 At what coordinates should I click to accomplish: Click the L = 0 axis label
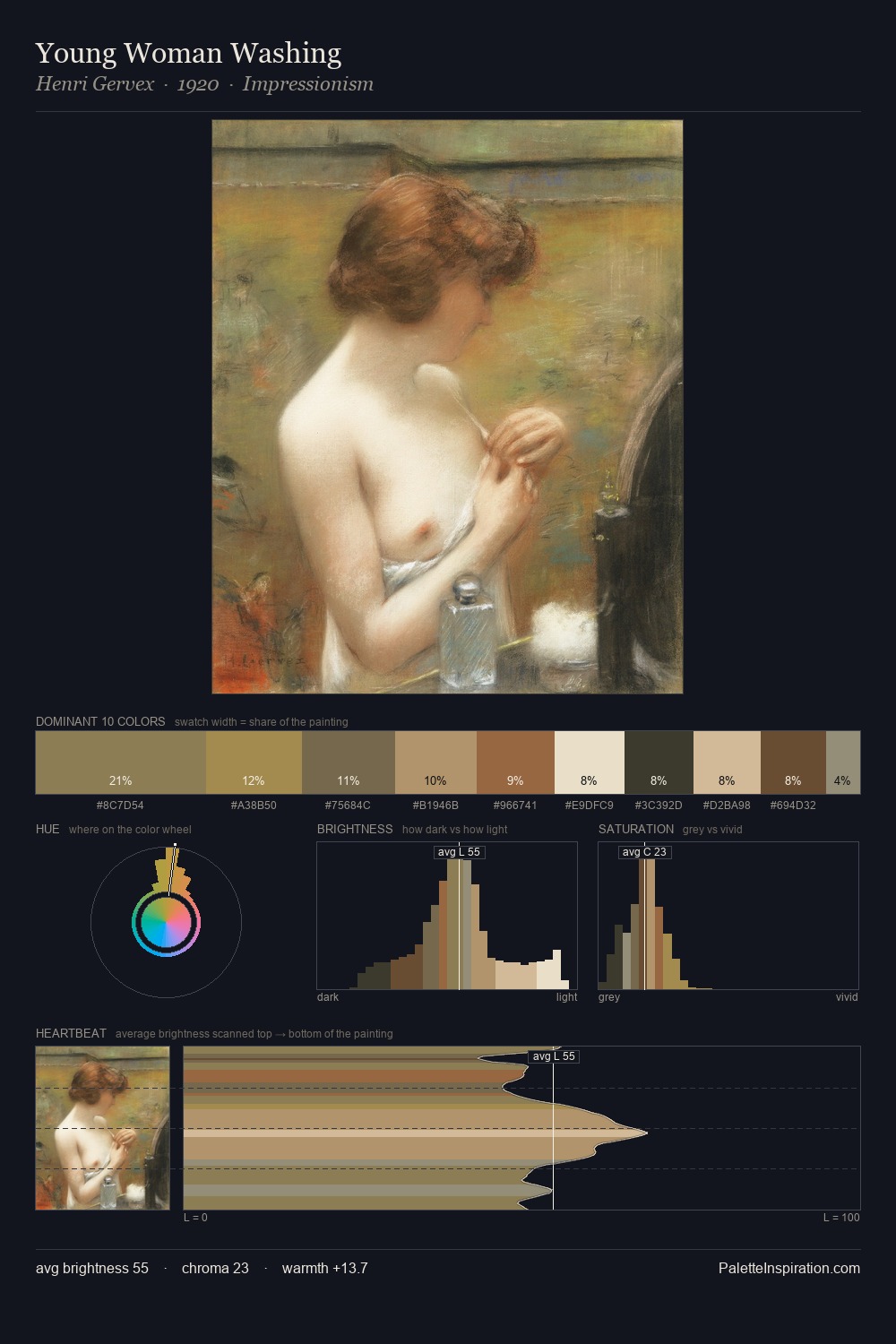pos(195,1218)
